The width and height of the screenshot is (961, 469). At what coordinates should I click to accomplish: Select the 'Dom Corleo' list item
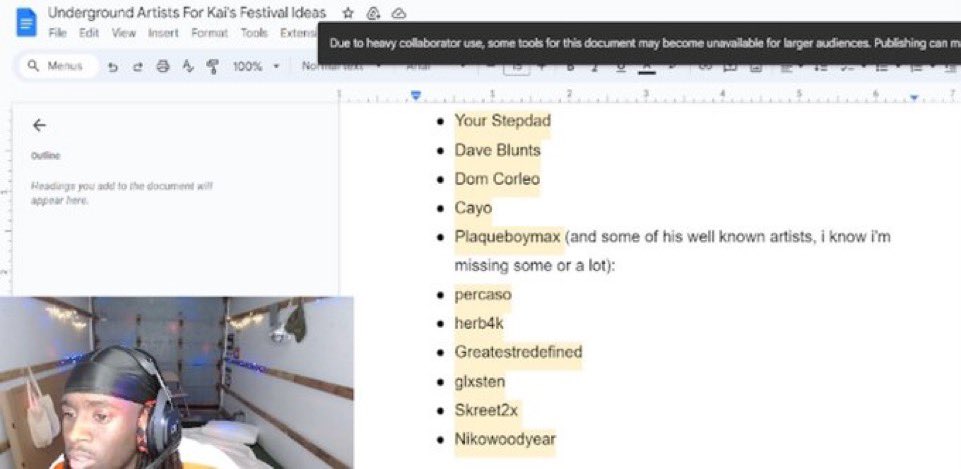point(497,179)
